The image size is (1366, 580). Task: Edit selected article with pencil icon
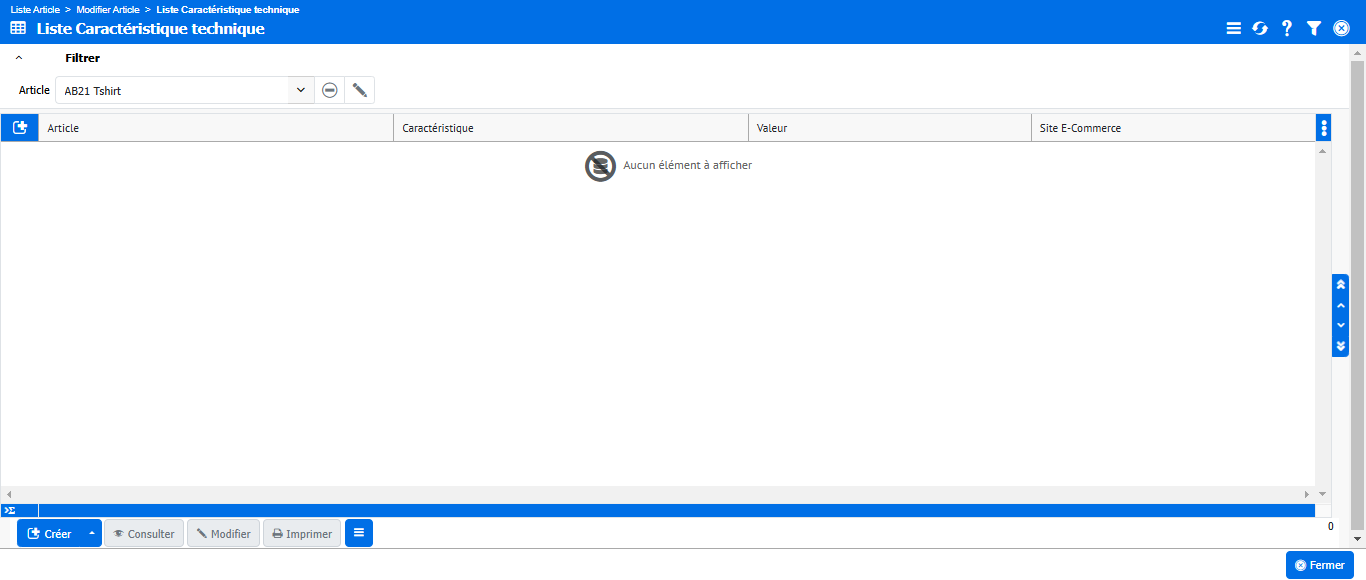[x=359, y=90]
